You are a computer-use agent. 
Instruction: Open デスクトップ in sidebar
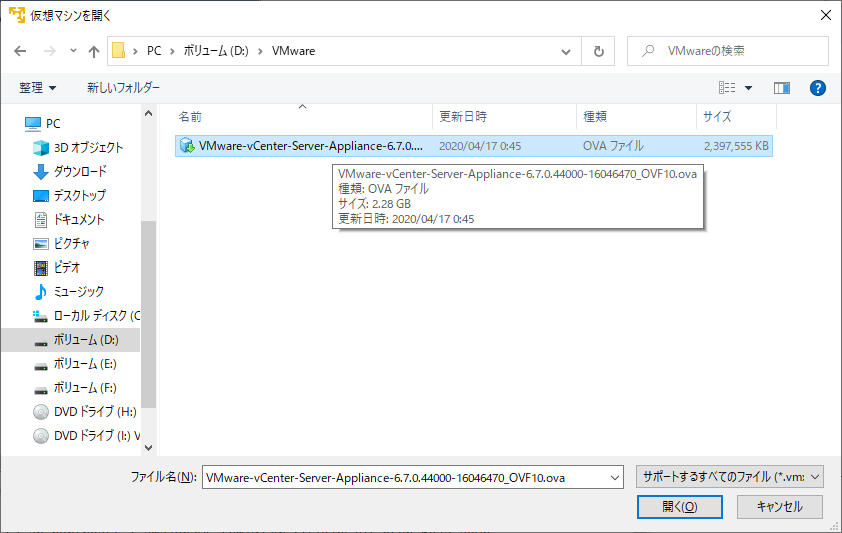[x=80, y=195]
